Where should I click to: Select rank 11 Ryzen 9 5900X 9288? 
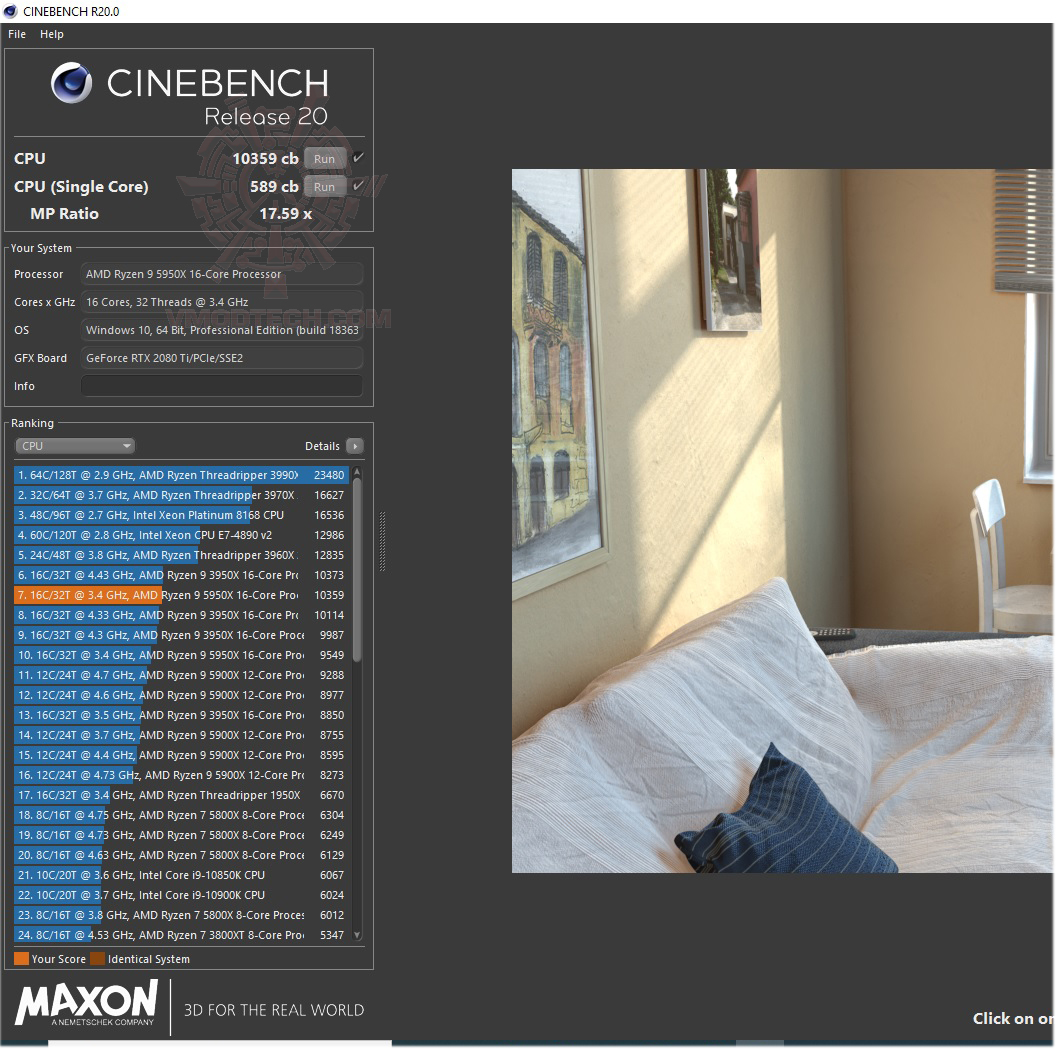tap(181, 675)
